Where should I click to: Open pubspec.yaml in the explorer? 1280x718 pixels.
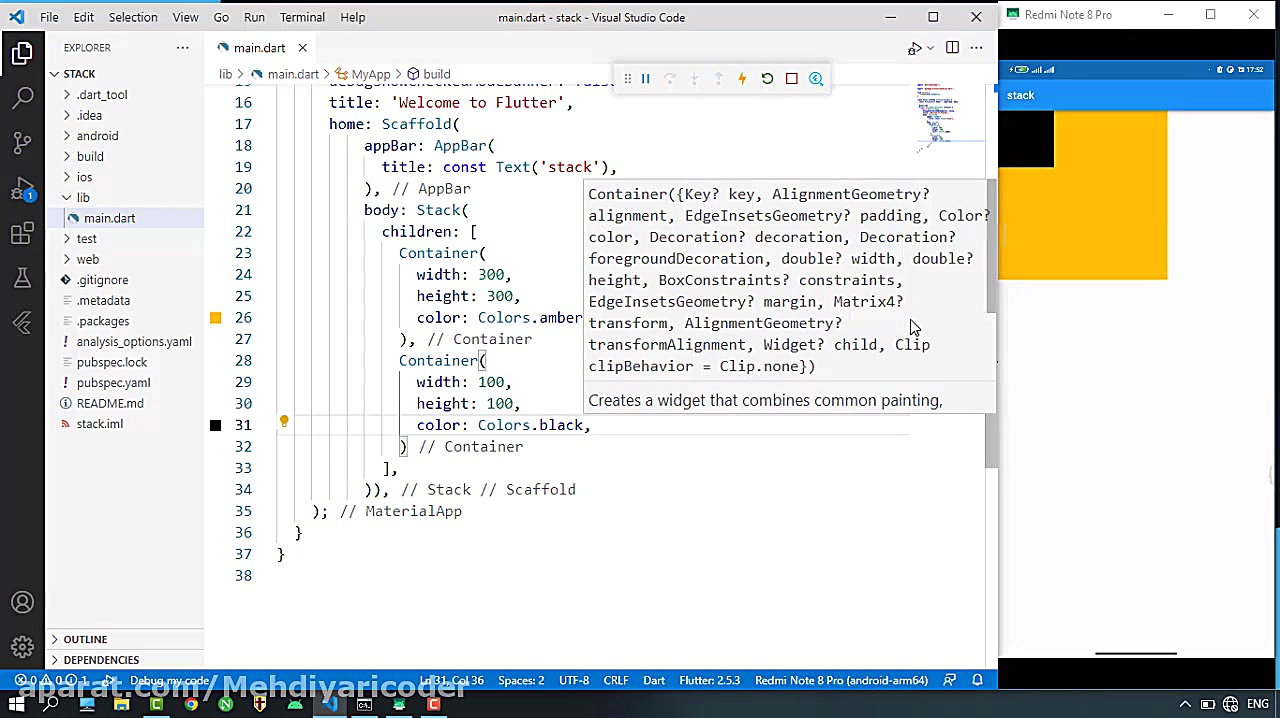coord(113,383)
